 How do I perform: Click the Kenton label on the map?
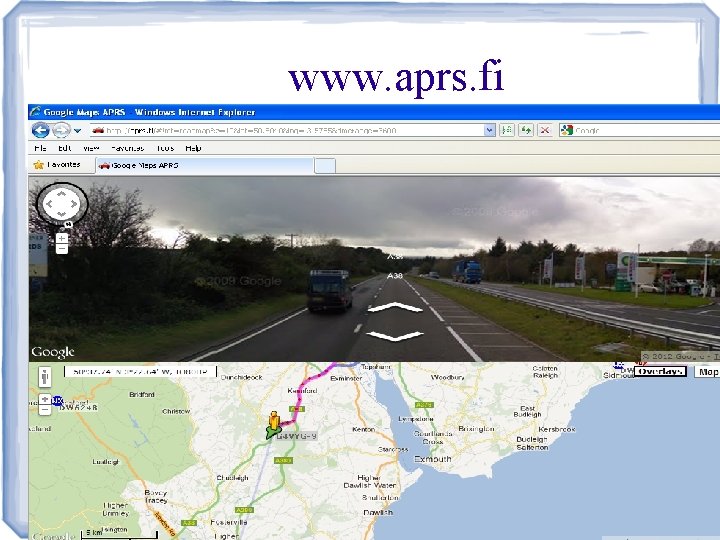(x=363, y=429)
